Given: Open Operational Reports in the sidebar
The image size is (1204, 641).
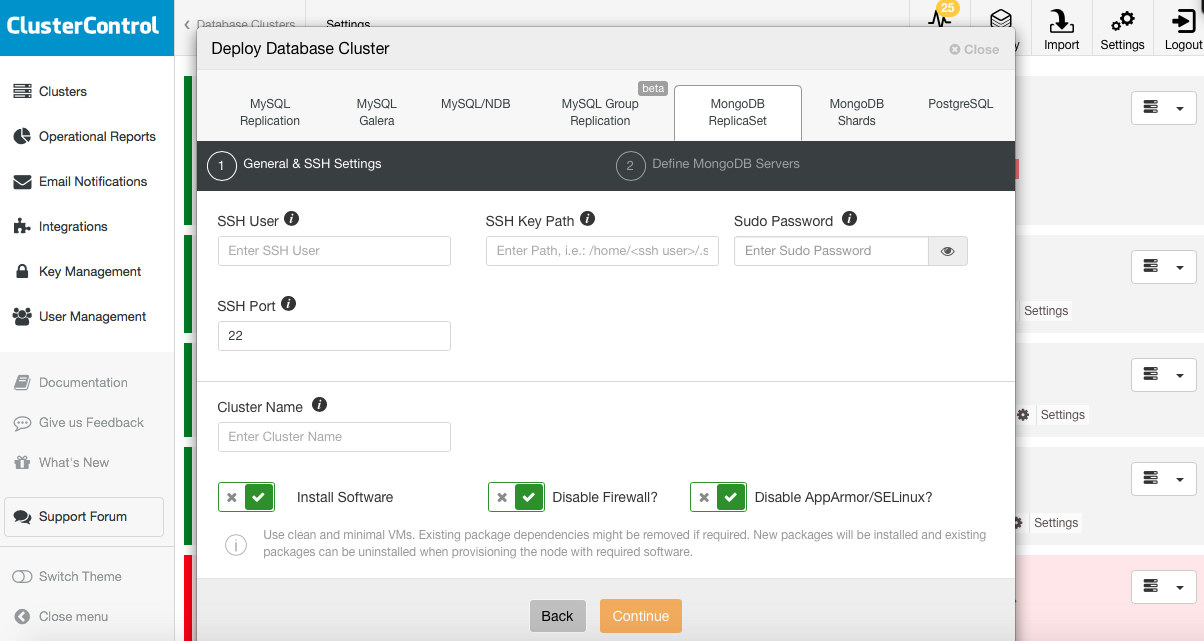Looking at the screenshot, I should pos(84,137).
